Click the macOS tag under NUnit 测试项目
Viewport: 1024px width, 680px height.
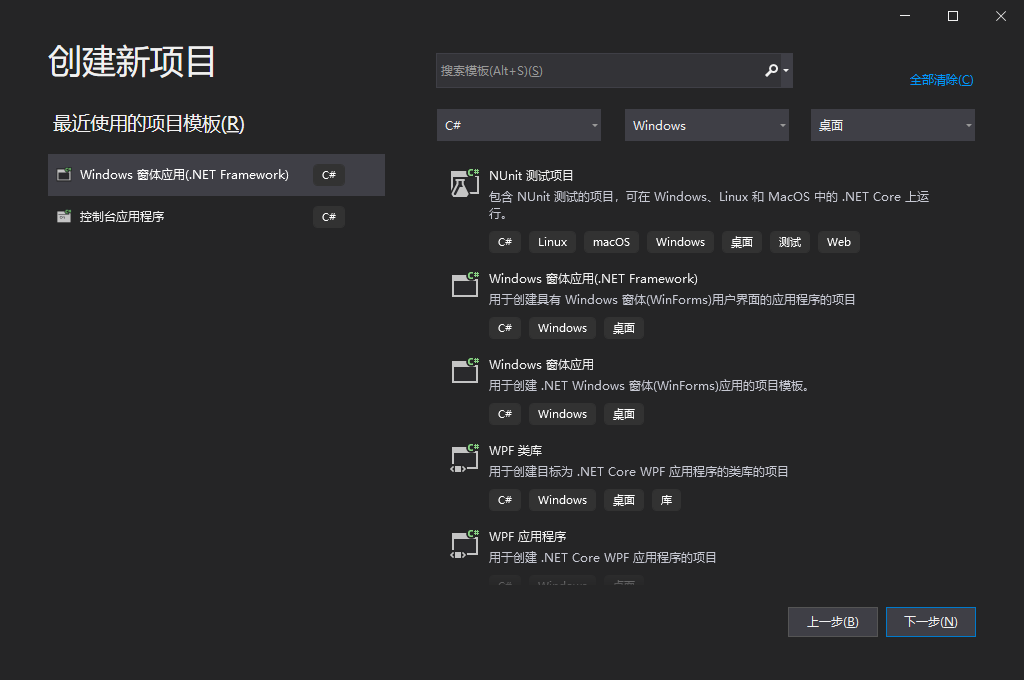(611, 242)
